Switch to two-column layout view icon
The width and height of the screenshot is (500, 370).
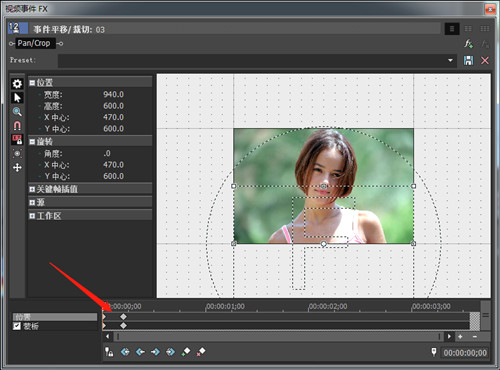[x=468, y=29]
